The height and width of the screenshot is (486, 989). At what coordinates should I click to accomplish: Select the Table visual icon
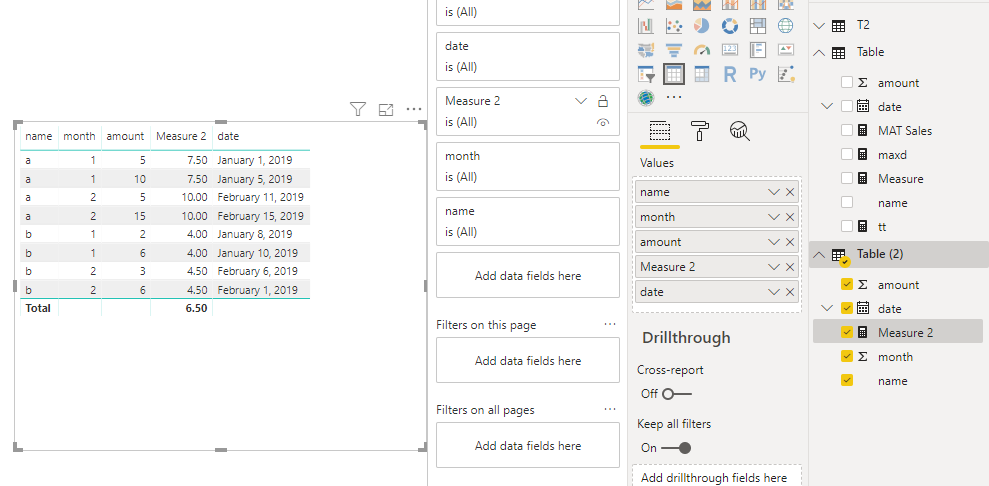click(x=674, y=74)
